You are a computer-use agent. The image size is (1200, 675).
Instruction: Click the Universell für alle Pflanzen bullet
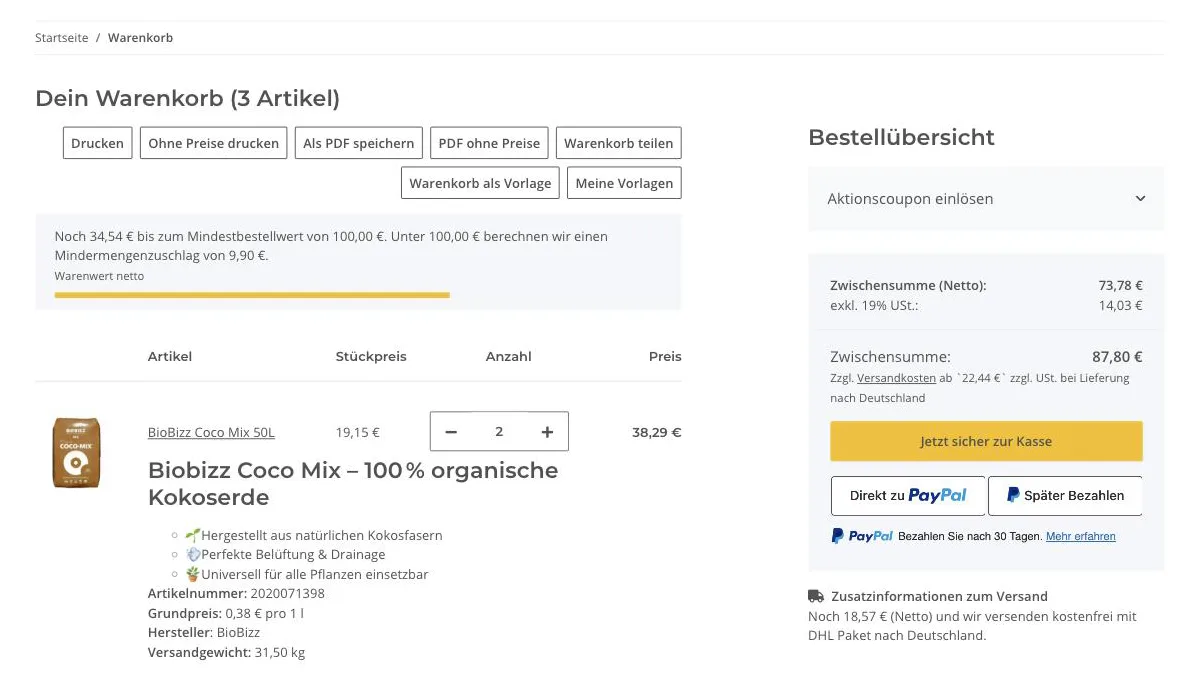[x=307, y=574]
